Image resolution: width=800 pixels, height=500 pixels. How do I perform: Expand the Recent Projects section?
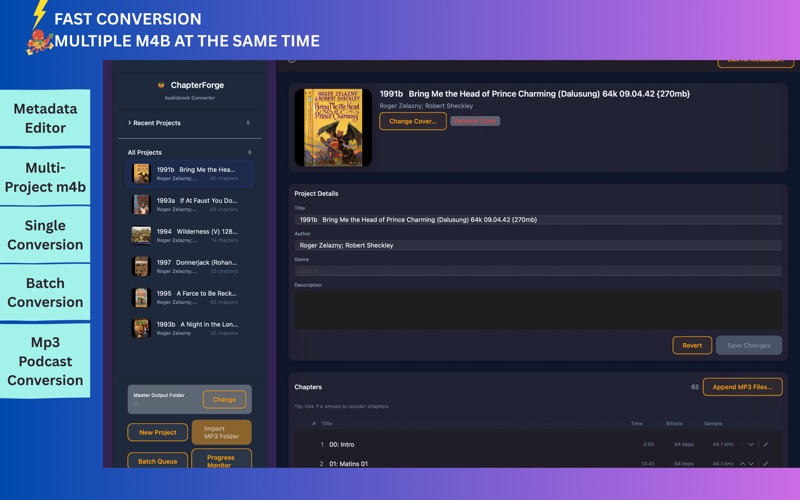click(154, 123)
